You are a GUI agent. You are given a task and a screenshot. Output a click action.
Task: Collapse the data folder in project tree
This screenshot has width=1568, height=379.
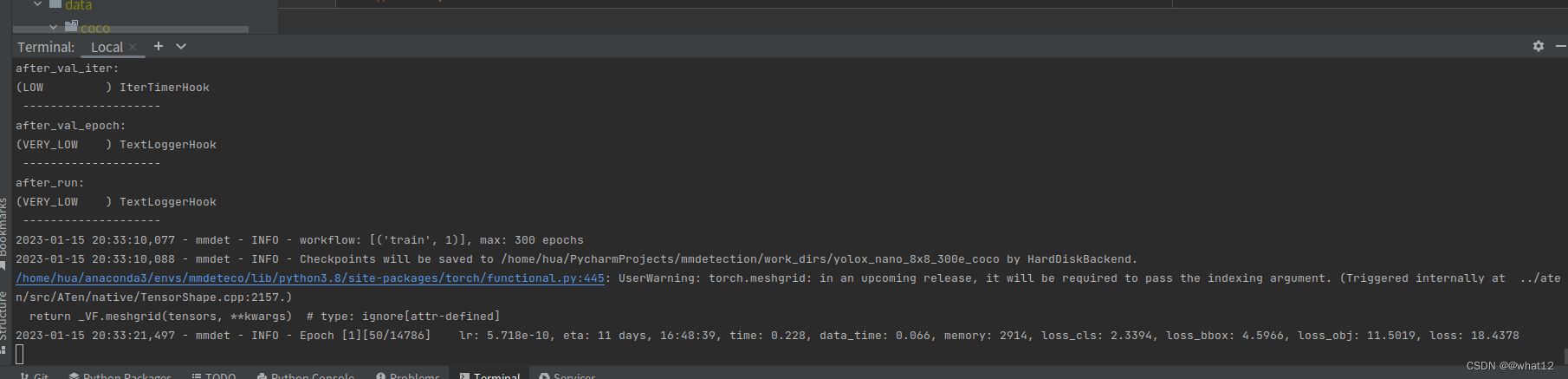pos(37,4)
